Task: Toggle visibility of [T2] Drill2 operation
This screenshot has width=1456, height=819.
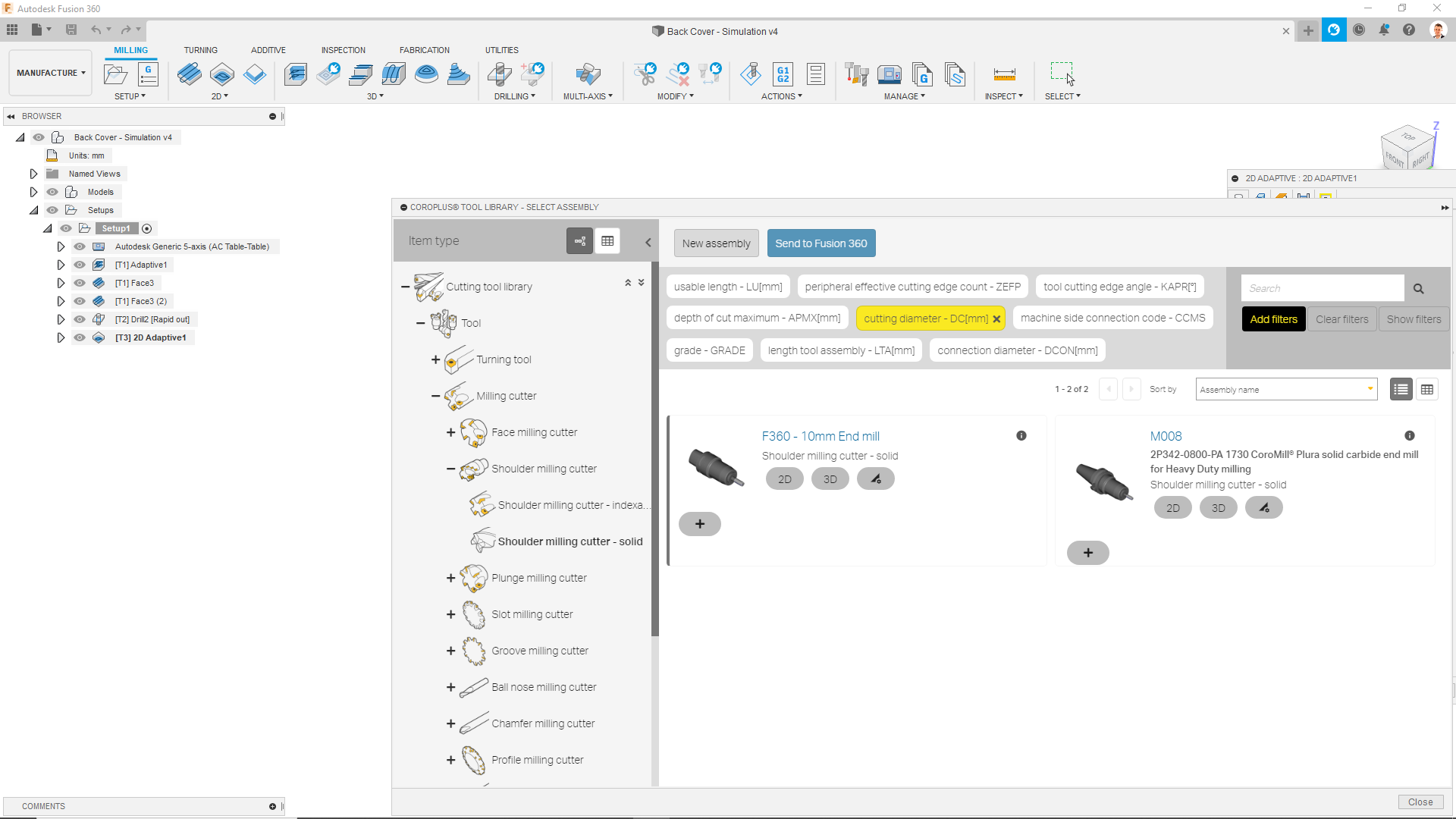Action: [x=80, y=319]
